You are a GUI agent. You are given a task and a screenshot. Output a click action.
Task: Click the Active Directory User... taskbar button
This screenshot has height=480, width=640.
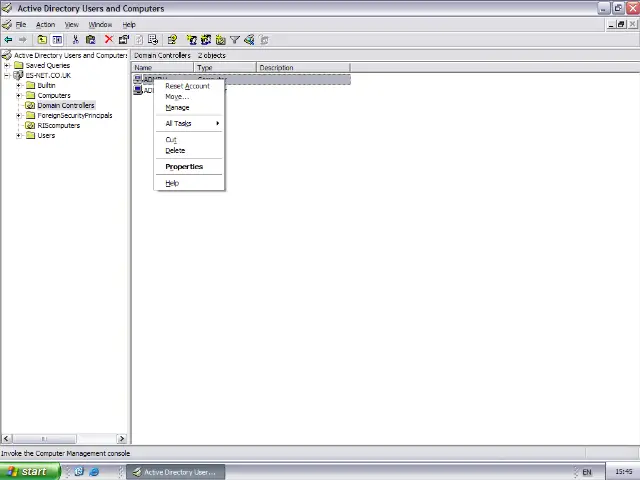pyautogui.click(x=176, y=472)
